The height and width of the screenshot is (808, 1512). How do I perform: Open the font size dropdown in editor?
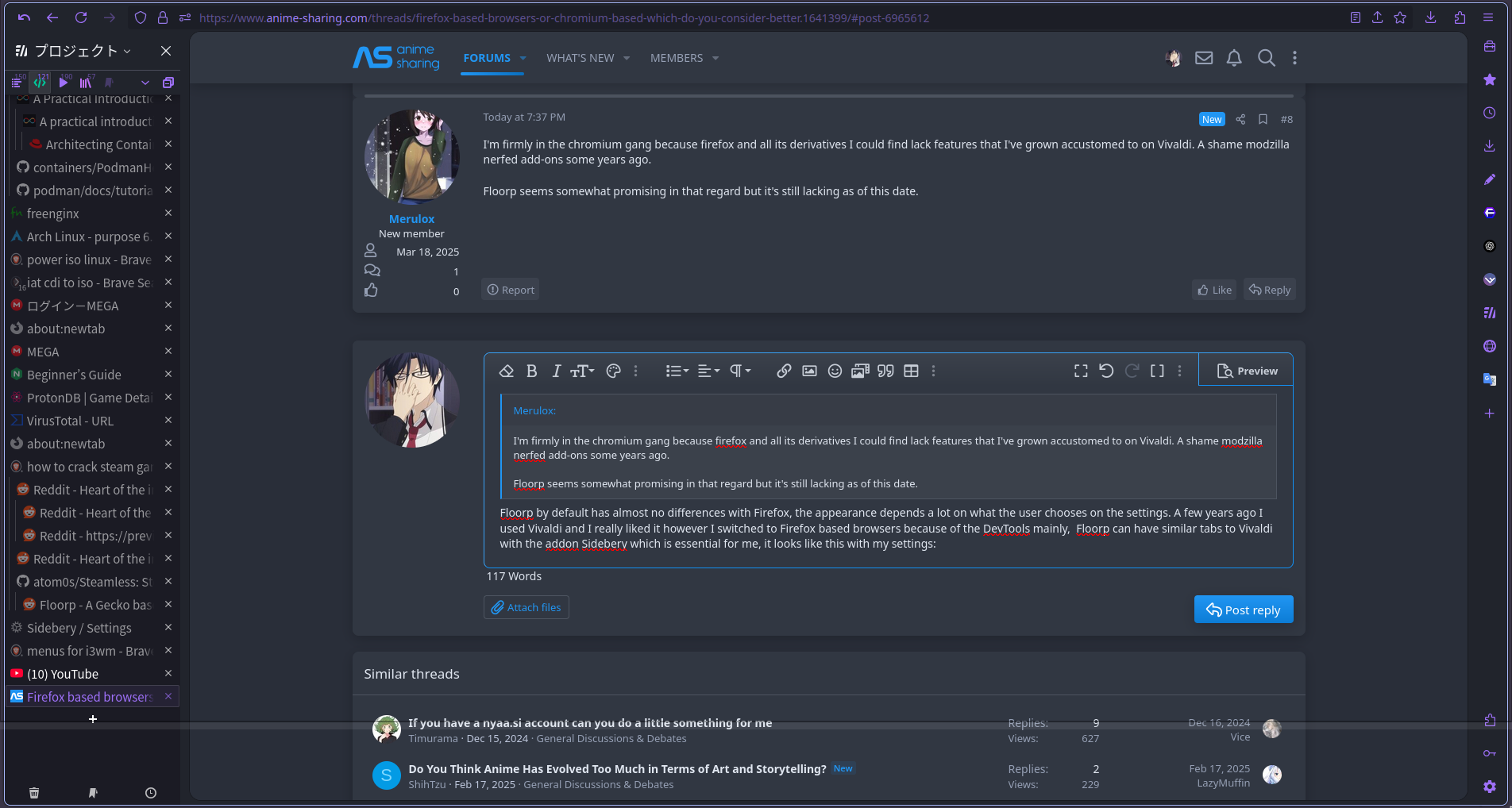[582, 371]
